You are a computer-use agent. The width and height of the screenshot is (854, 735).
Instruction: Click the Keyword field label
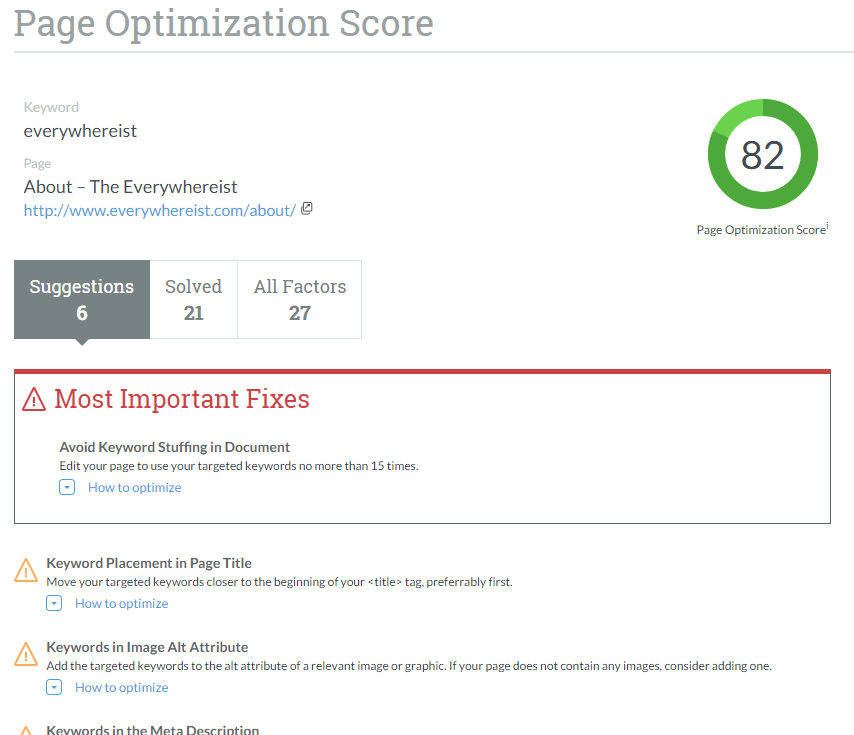(51, 107)
